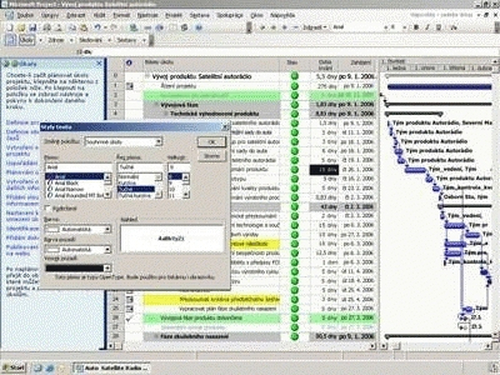The height and width of the screenshot is (375, 500).
Task: Click the Save toolbar icon
Action: click(32, 28)
